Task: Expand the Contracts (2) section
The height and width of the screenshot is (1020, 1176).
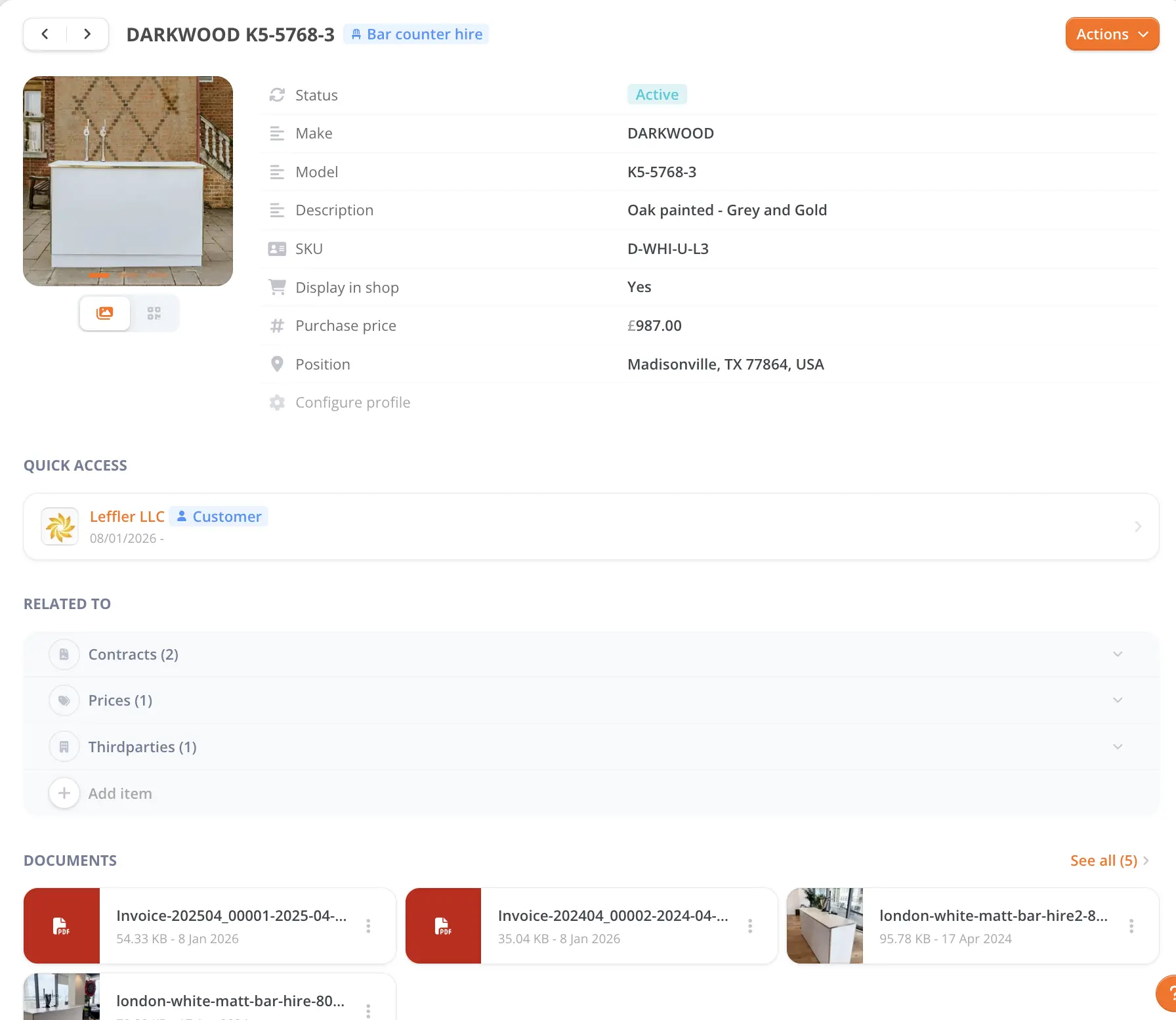Action: click(1118, 654)
